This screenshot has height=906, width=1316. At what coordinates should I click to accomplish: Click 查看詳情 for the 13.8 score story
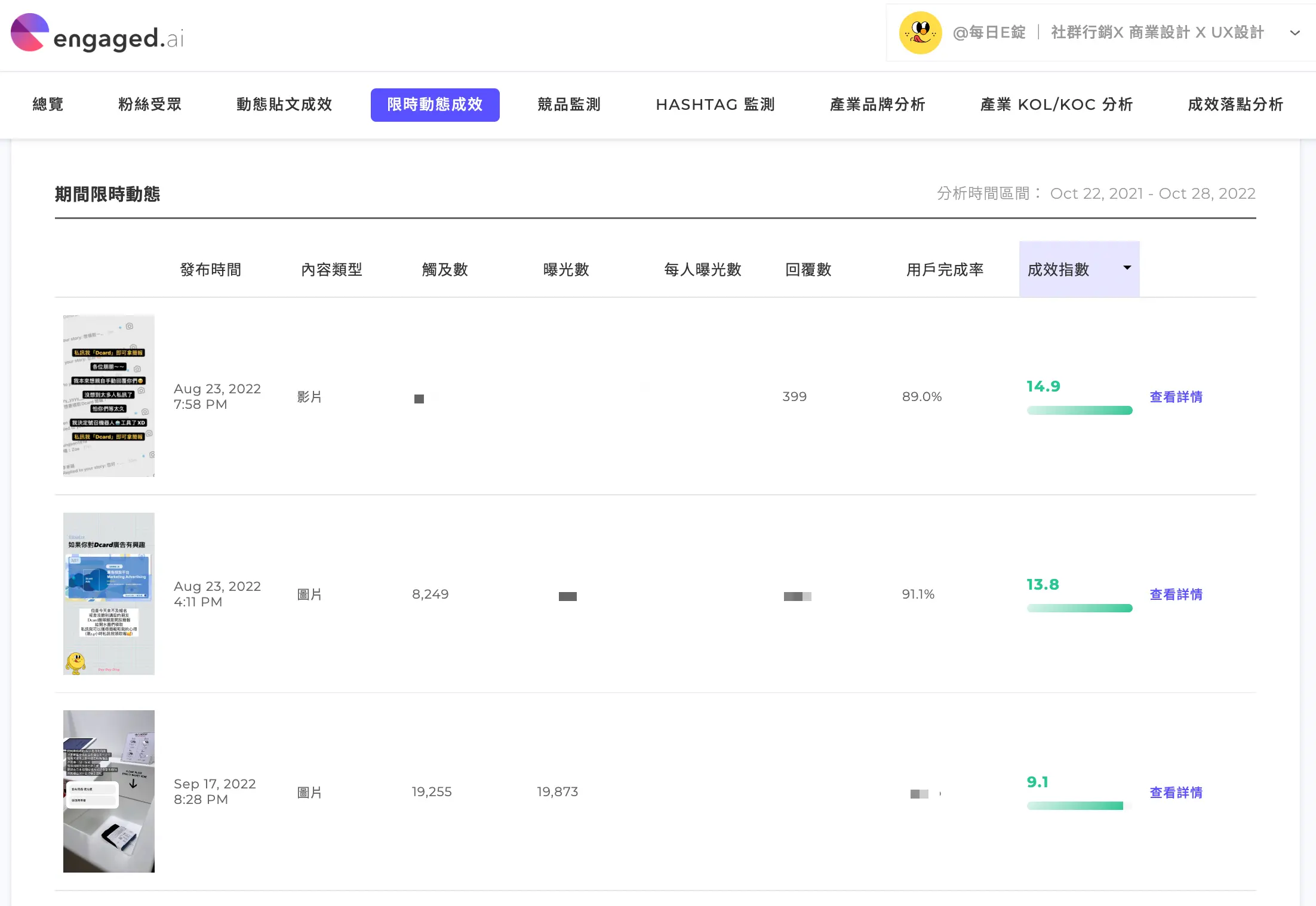click(1176, 594)
